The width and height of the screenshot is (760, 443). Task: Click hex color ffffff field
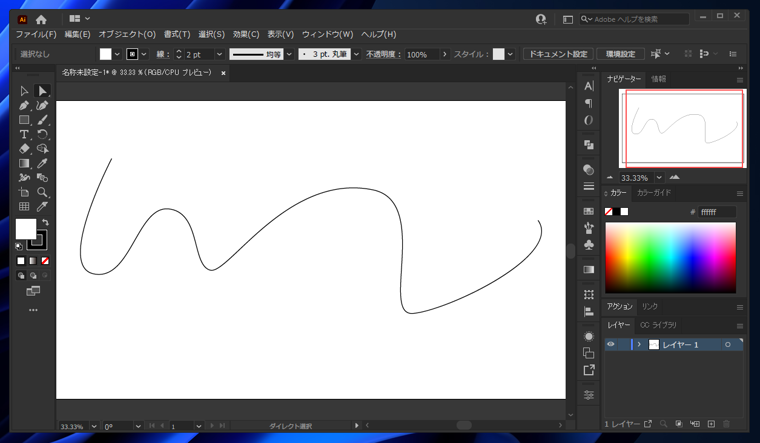coord(717,212)
